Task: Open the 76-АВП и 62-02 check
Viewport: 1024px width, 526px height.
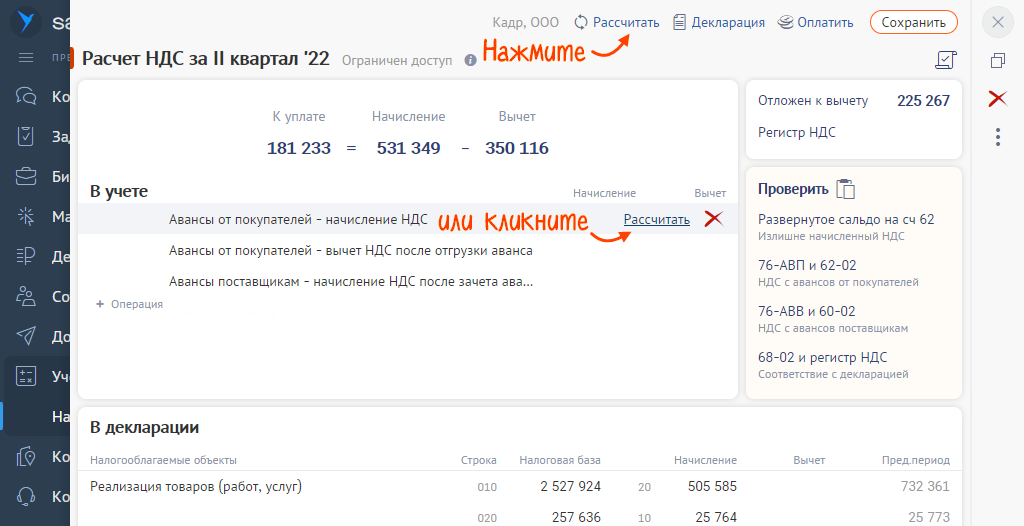Action: click(839, 272)
